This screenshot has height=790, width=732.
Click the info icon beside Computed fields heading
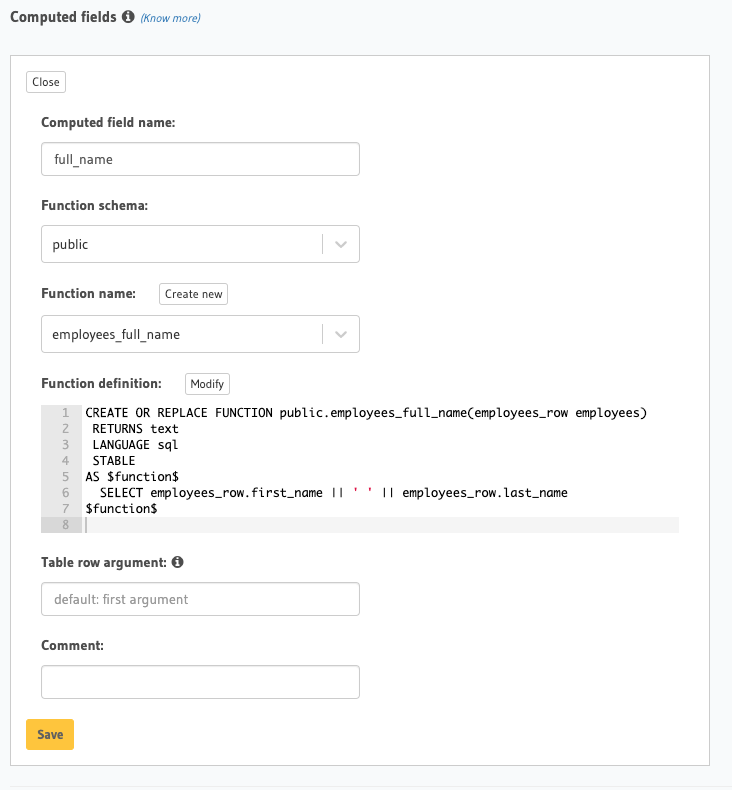[x=128, y=17]
